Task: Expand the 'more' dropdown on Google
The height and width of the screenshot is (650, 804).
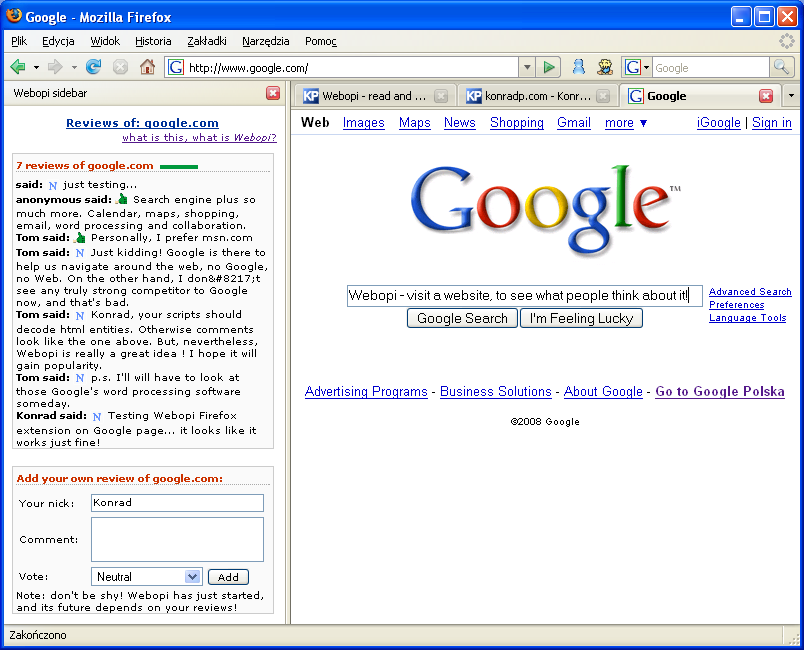Action: coord(626,123)
